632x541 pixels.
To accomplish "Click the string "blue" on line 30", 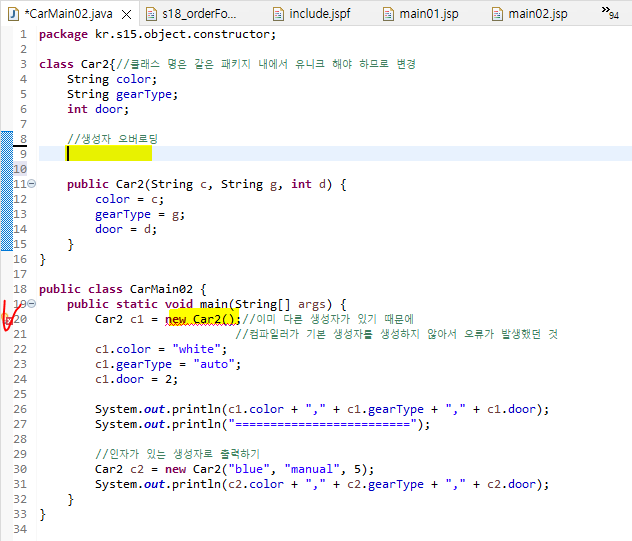I will coord(249,469).
